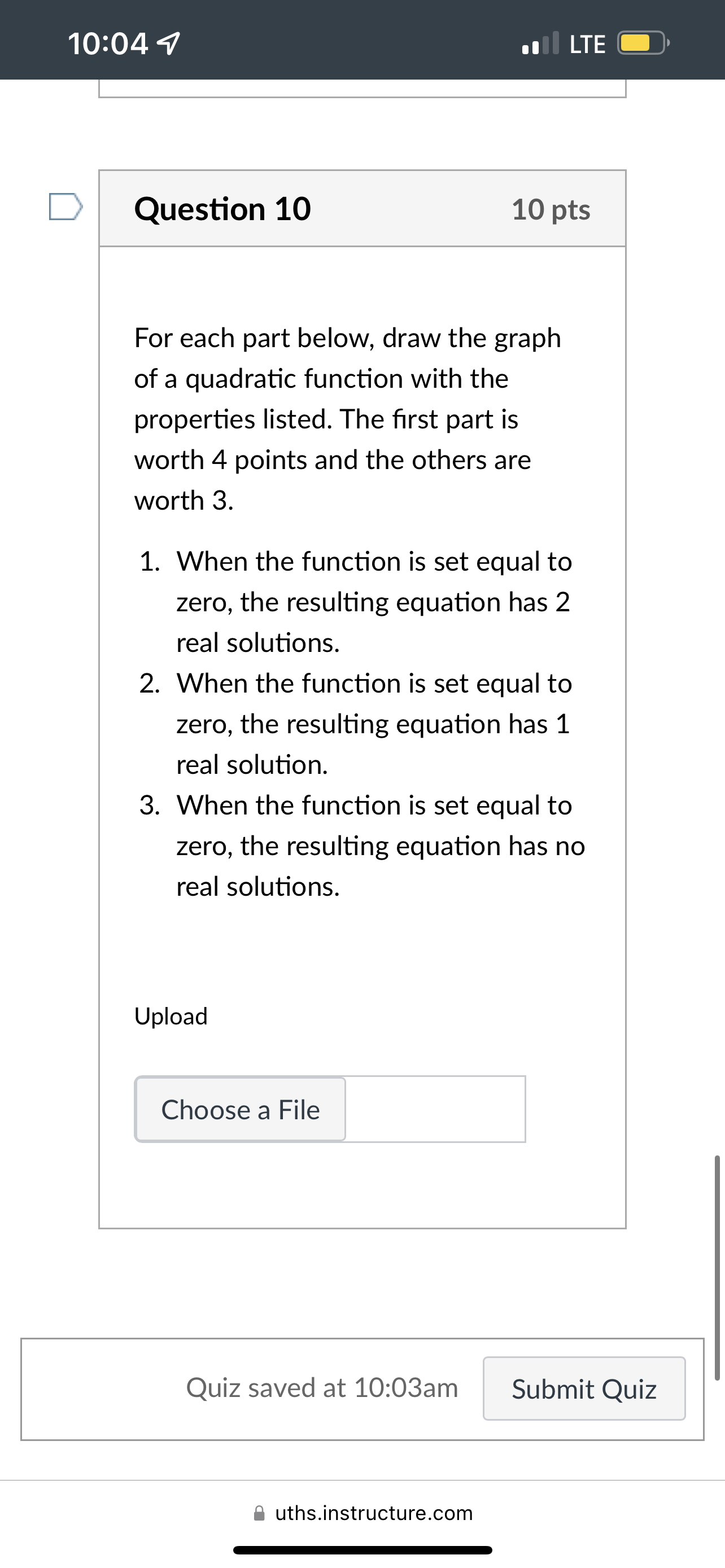Image resolution: width=725 pixels, height=1568 pixels.
Task: Tap the battery indicator icon
Action: pyautogui.click(x=642, y=43)
